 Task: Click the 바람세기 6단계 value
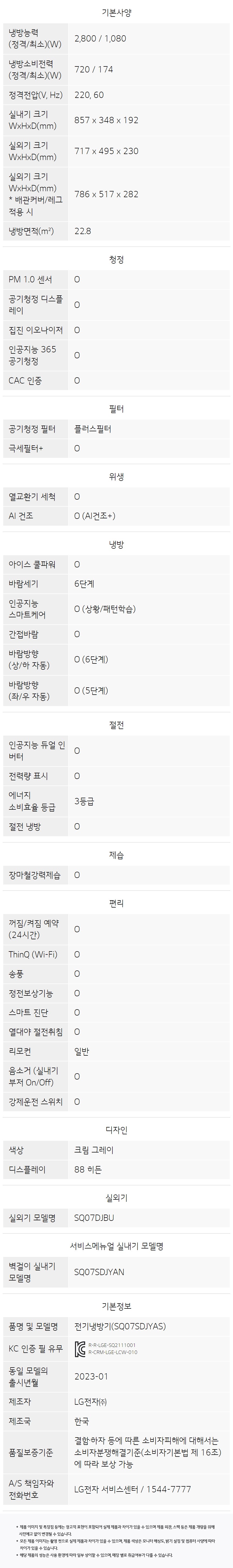pyautogui.click(x=84, y=584)
